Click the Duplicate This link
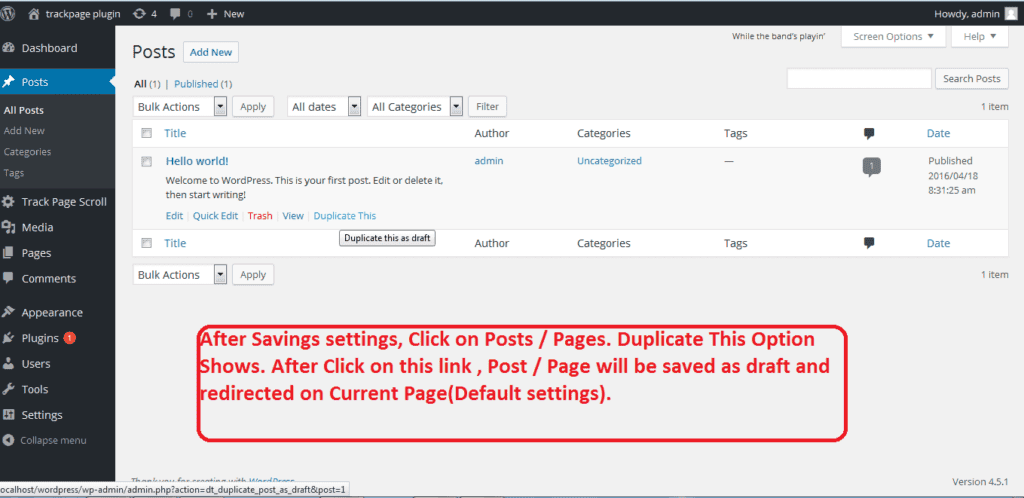The height and width of the screenshot is (498, 1024). click(x=344, y=216)
